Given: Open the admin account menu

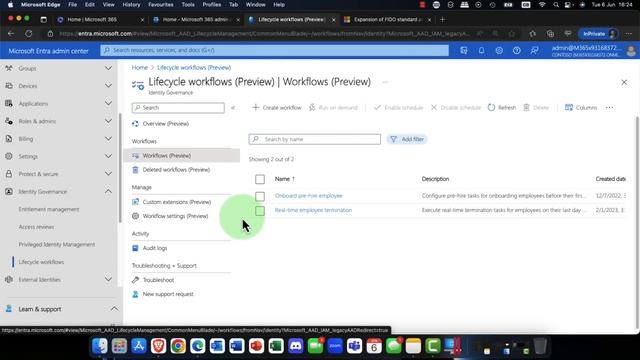Looking at the screenshot, I should pyautogui.click(x=593, y=51).
